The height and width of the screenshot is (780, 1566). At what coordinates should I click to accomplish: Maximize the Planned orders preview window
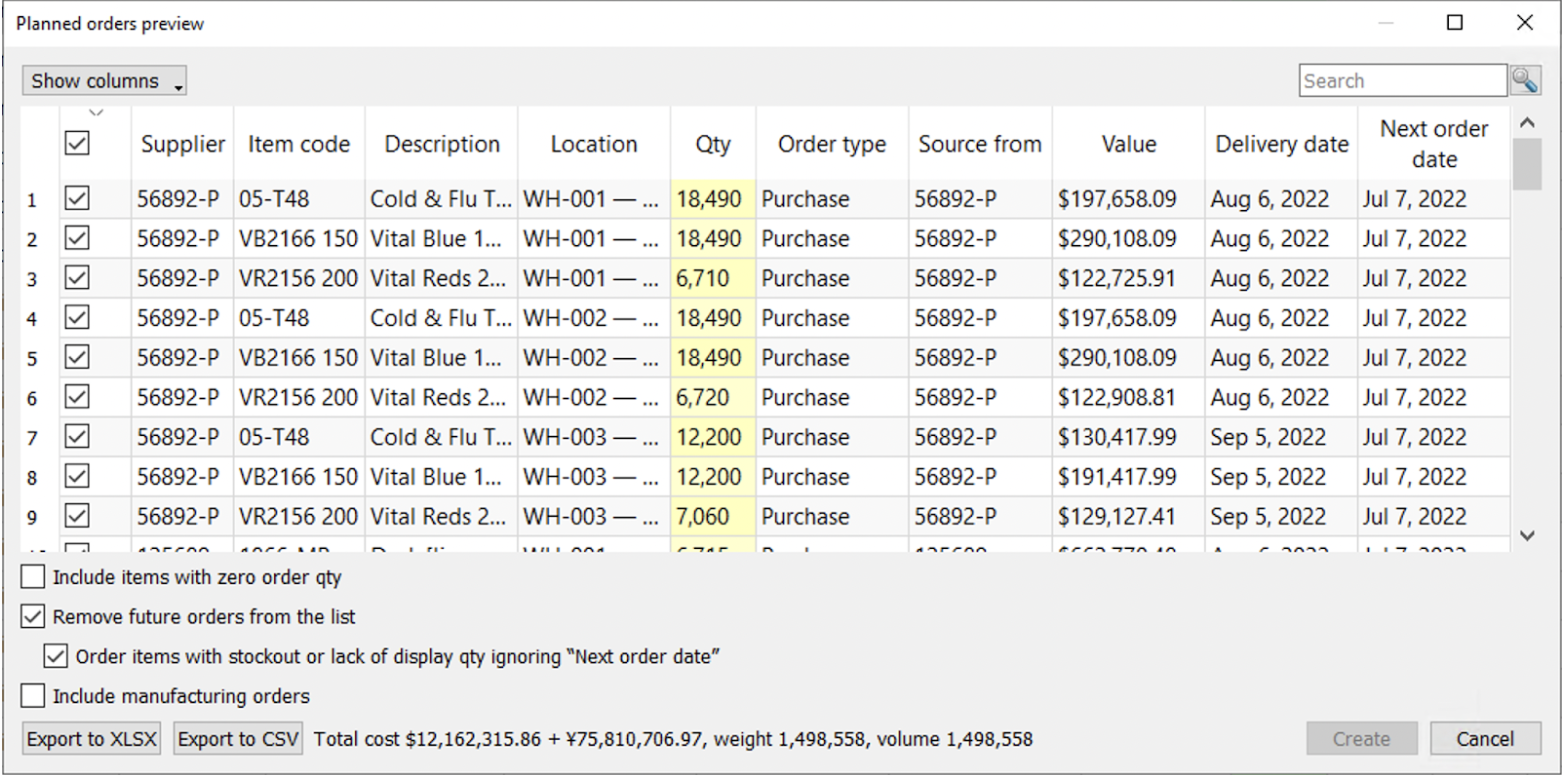pos(1455,23)
